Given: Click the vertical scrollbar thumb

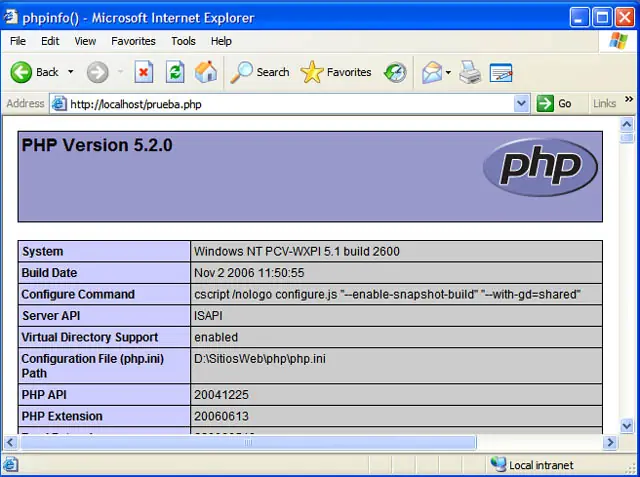Looking at the screenshot, I should click(627, 138).
